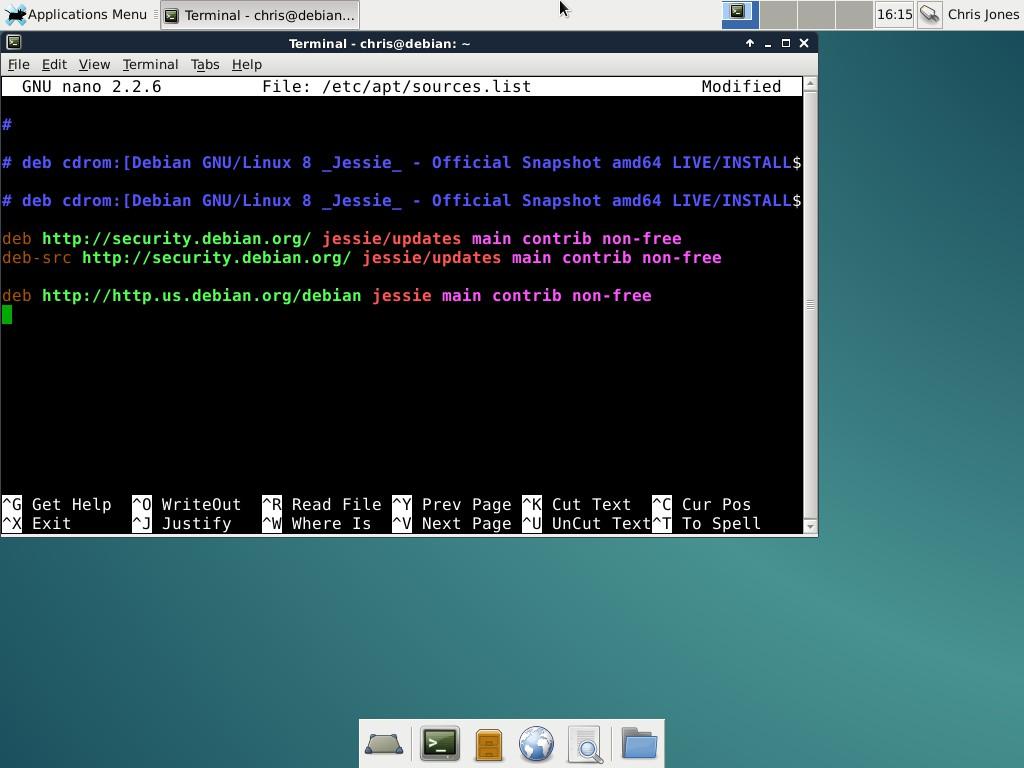This screenshot has height=768, width=1024.
Task: Click the terminal icon in the window title bar
Action: click(x=13, y=43)
